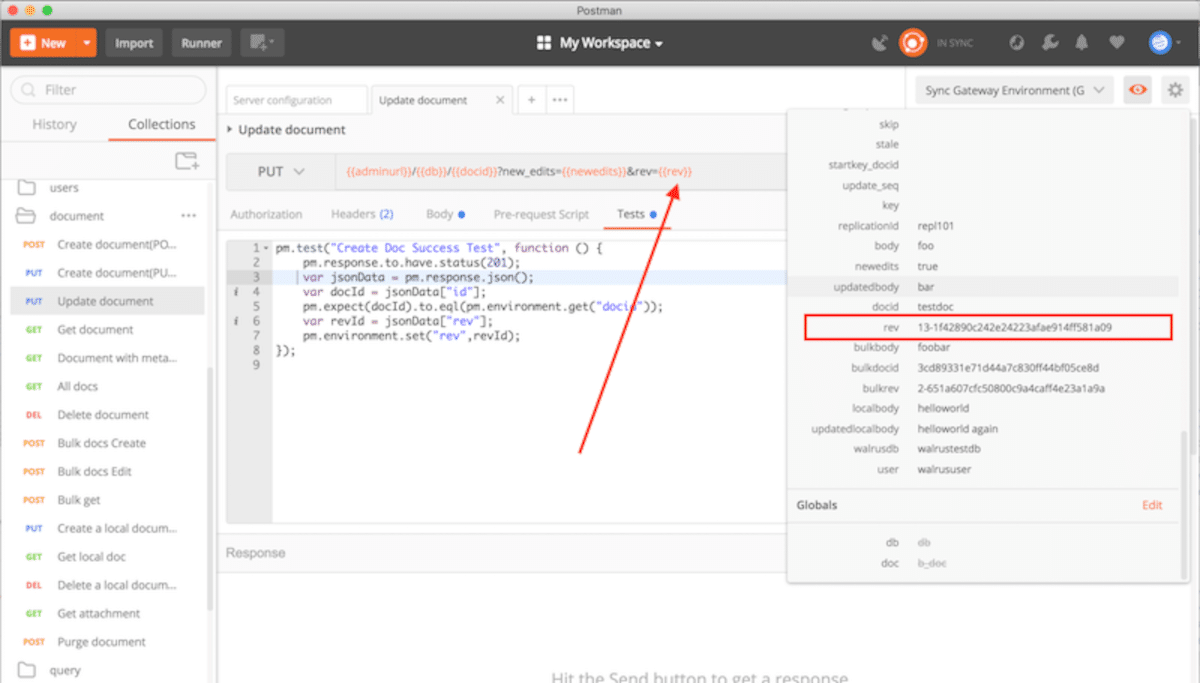The height and width of the screenshot is (683, 1200).
Task: Select the Update document request in sidebar
Action: tap(108, 301)
